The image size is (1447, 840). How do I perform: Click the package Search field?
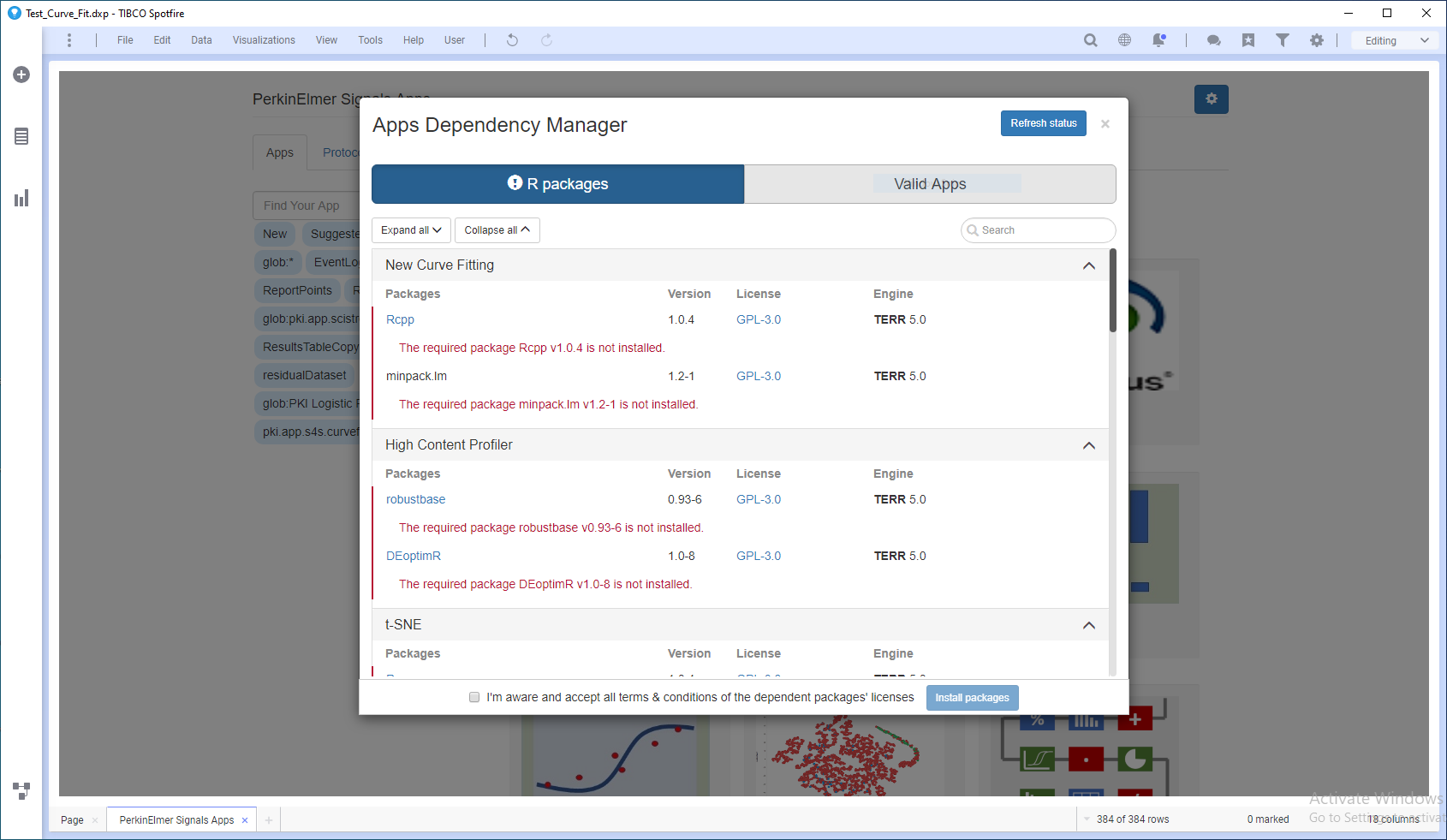[1038, 230]
